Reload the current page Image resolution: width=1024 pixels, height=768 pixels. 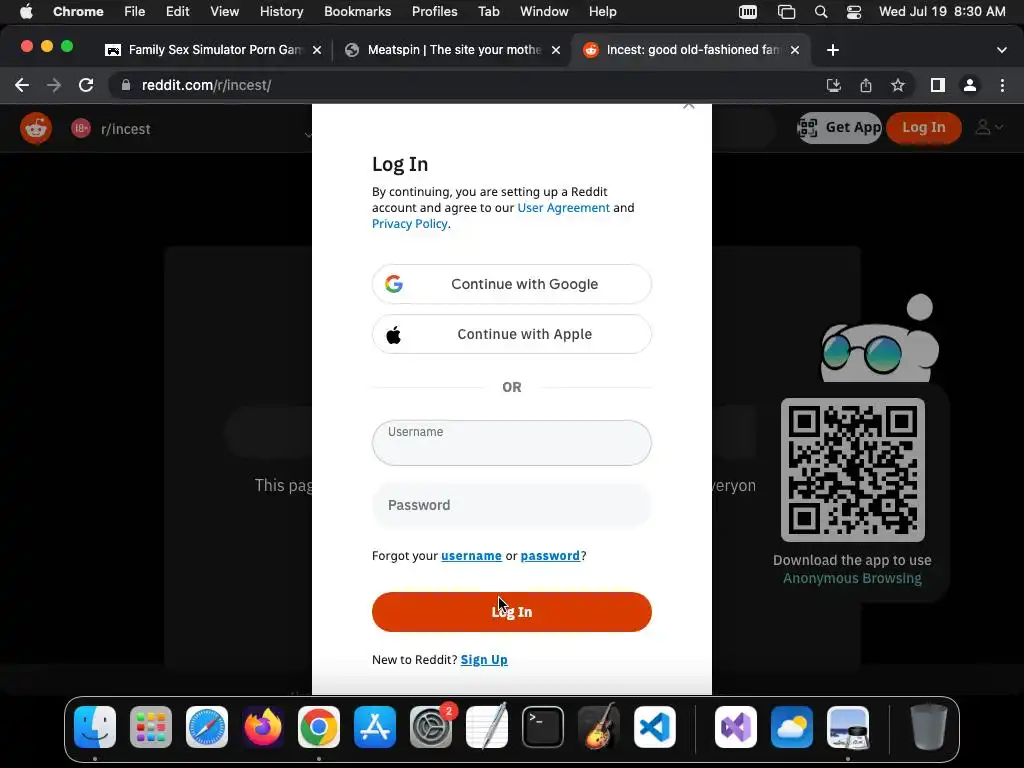coord(86,85)
